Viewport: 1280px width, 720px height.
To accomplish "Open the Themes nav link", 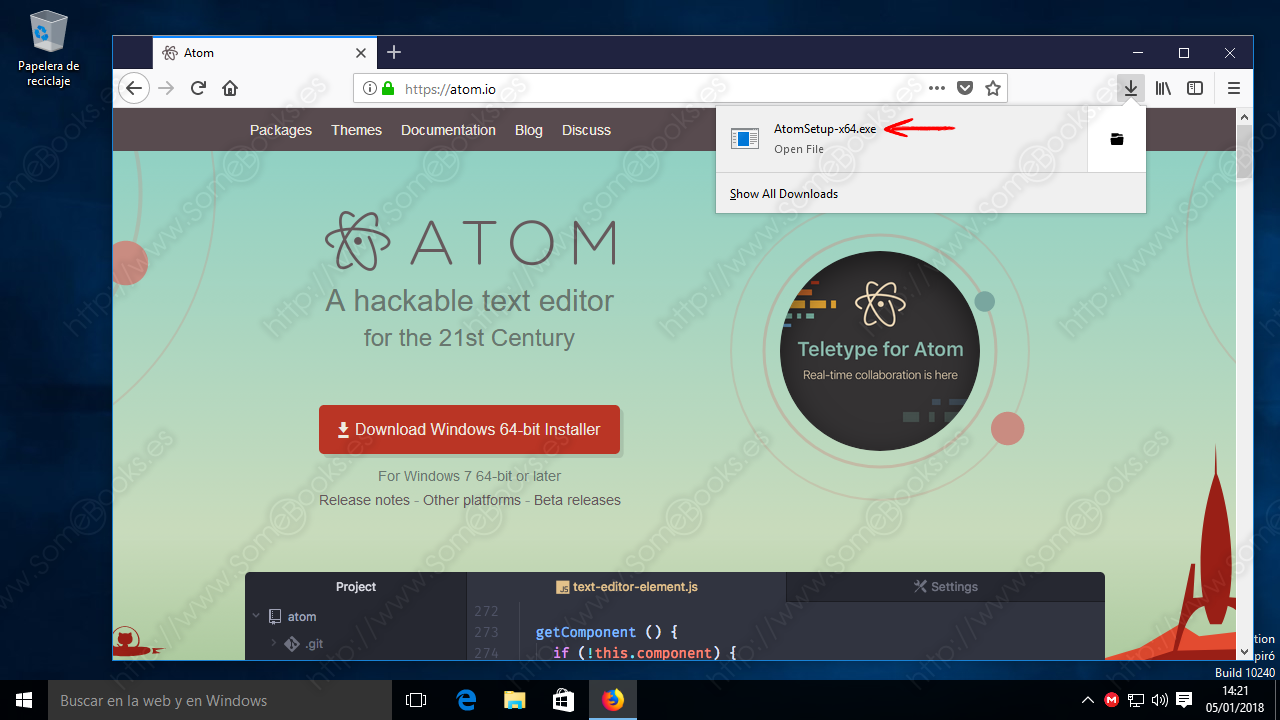I will coord(357,130).
